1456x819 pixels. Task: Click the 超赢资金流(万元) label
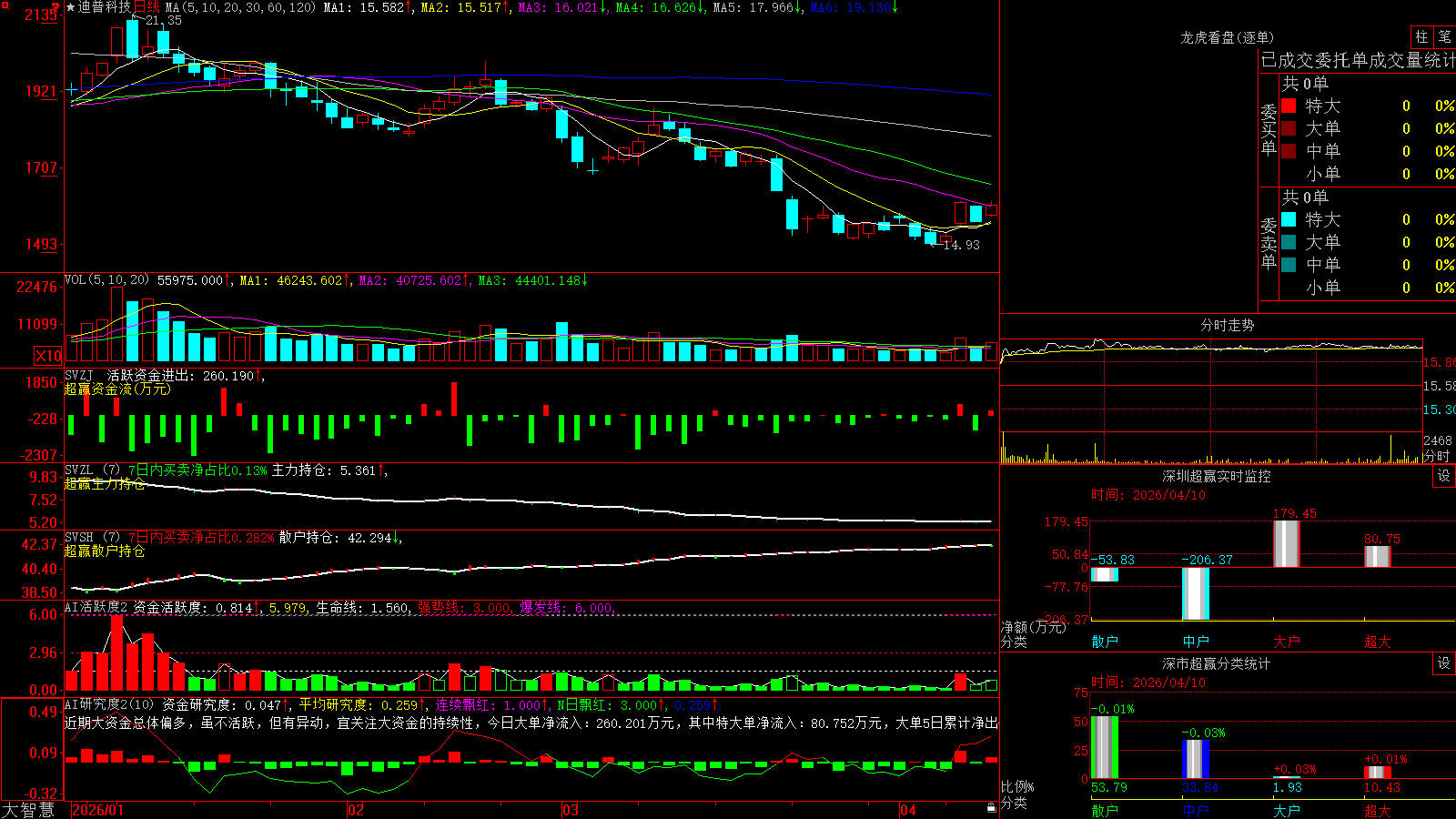click(x=117, y=389)
